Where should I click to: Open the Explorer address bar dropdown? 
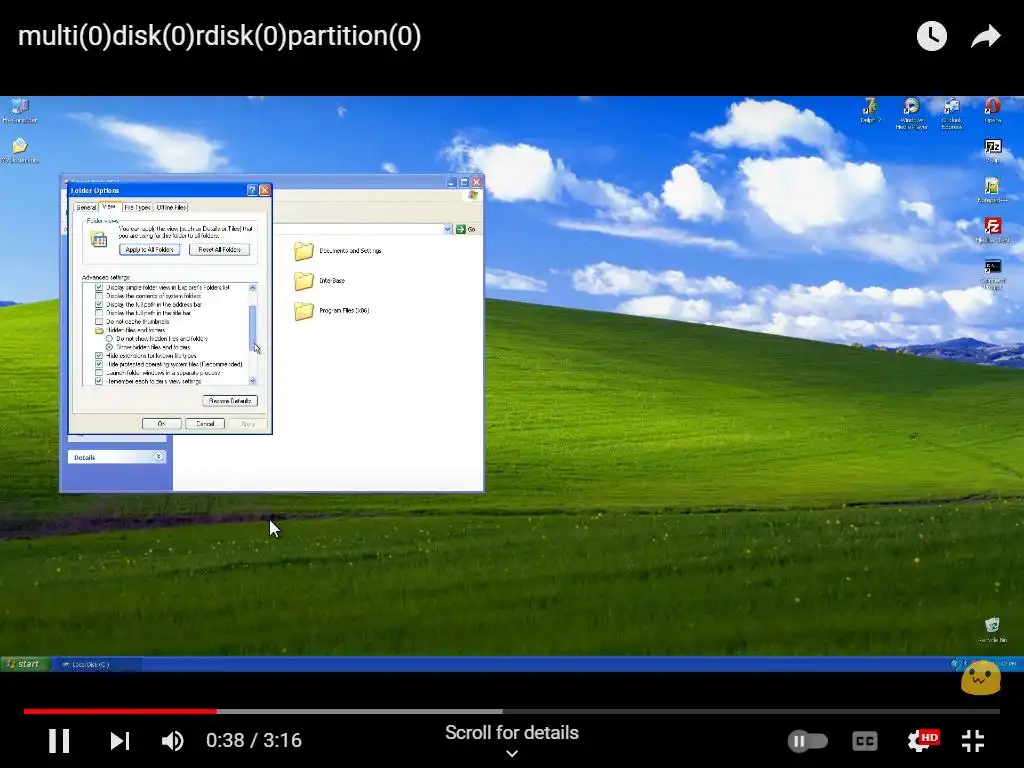(x=448, y=229)
